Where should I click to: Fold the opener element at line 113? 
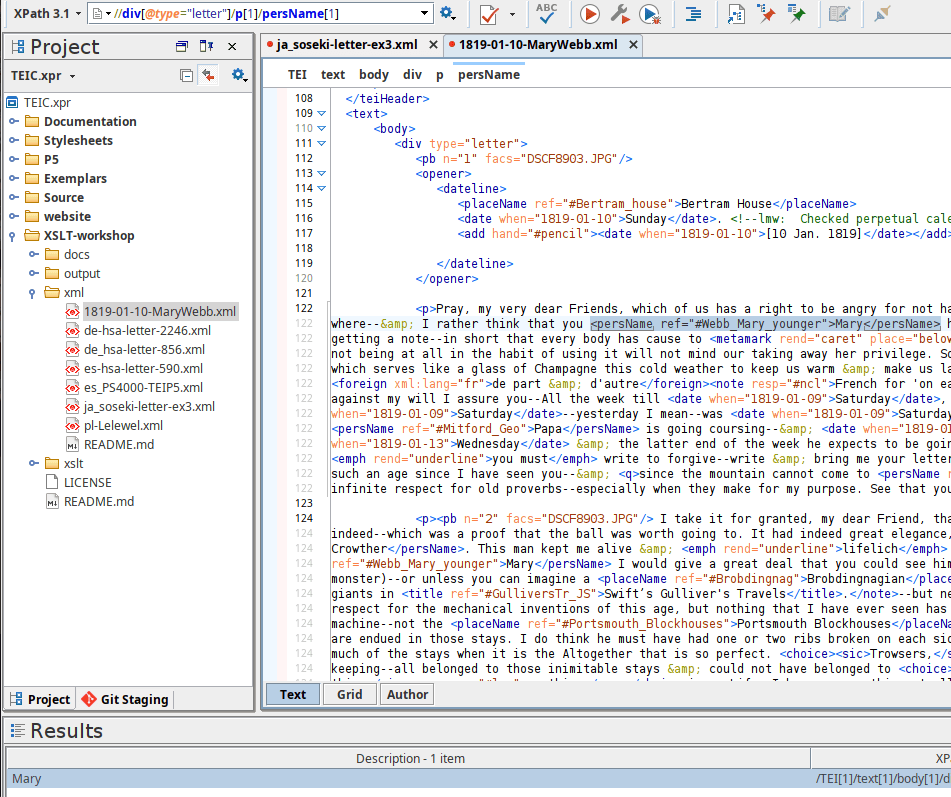[x=321, y=173]
